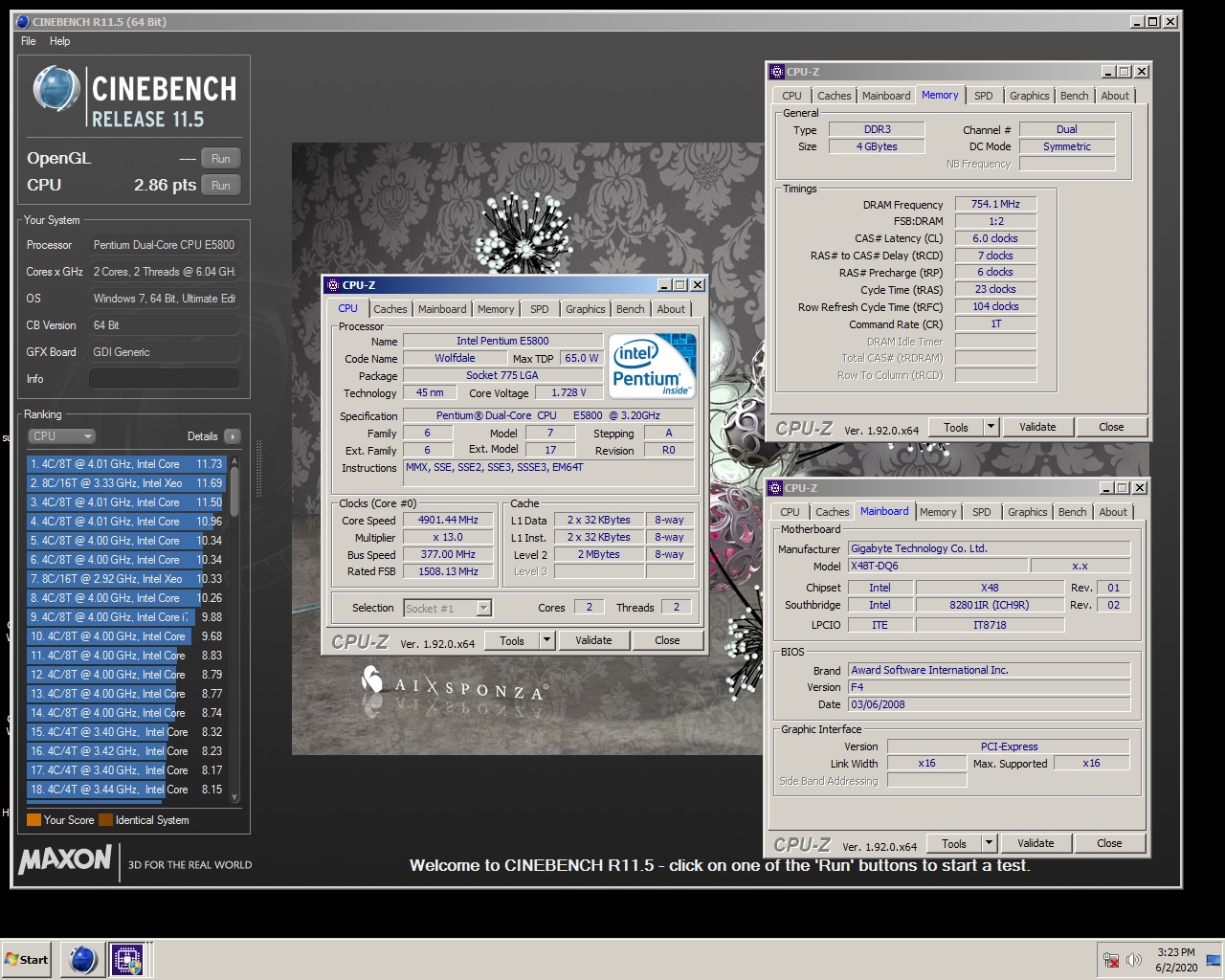This screenshot has width=1225, height=980.
Task: Click the Your Score orange swatch
Action: [33, 820]
